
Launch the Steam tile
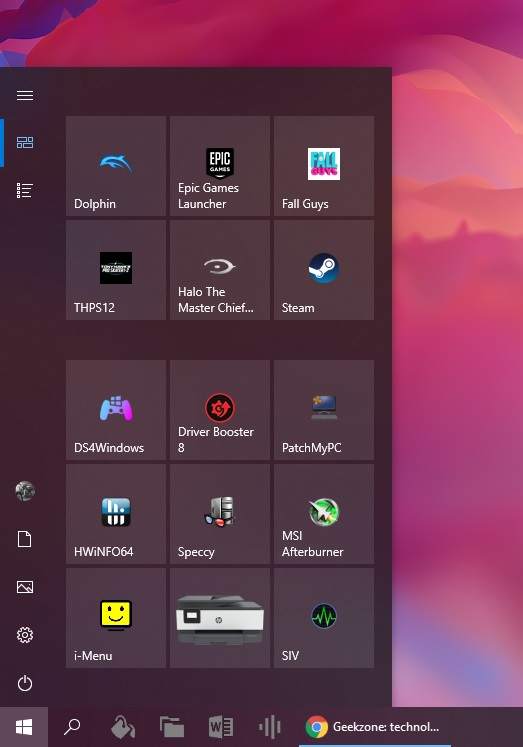[324, 270]
